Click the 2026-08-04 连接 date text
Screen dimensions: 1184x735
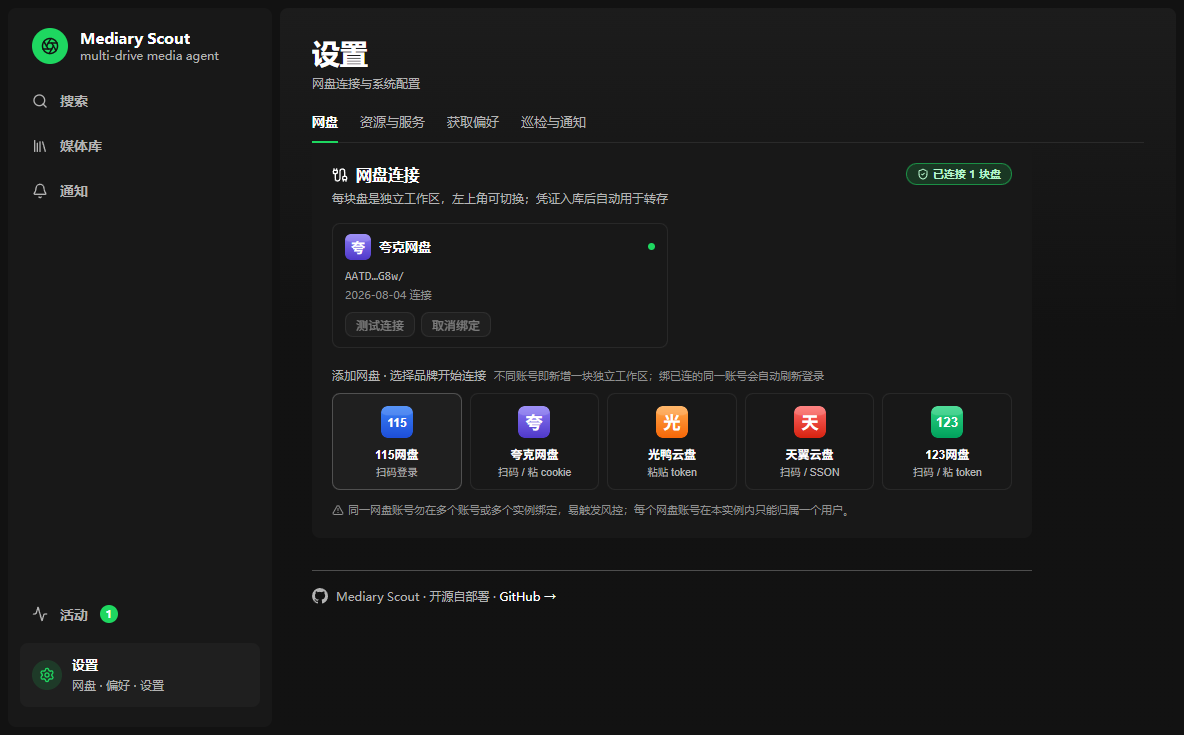pos(388,295)
